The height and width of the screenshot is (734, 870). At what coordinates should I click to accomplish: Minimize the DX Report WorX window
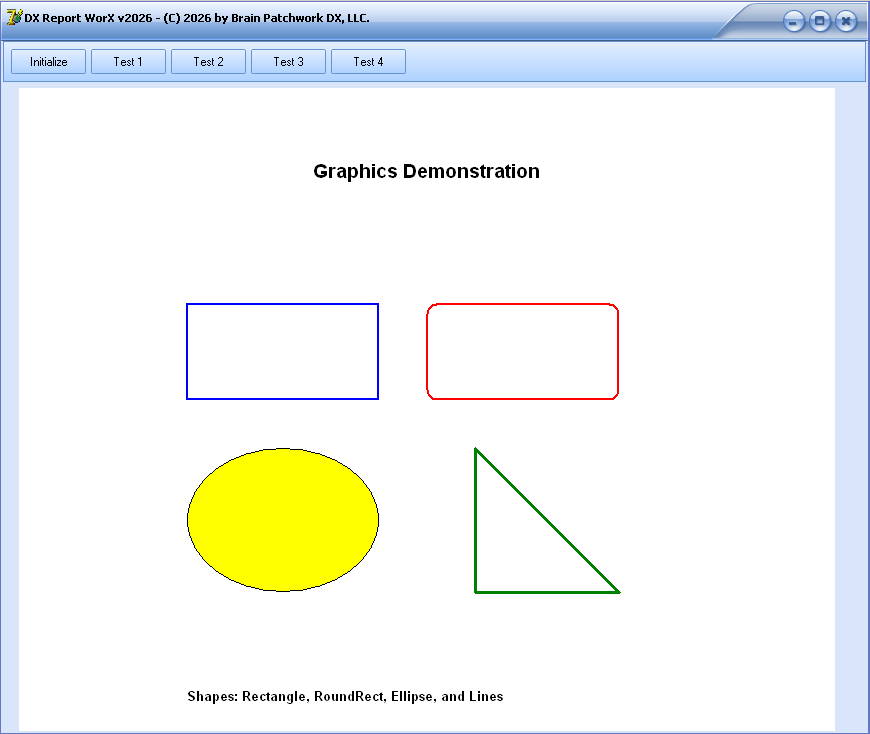point(793,21)
